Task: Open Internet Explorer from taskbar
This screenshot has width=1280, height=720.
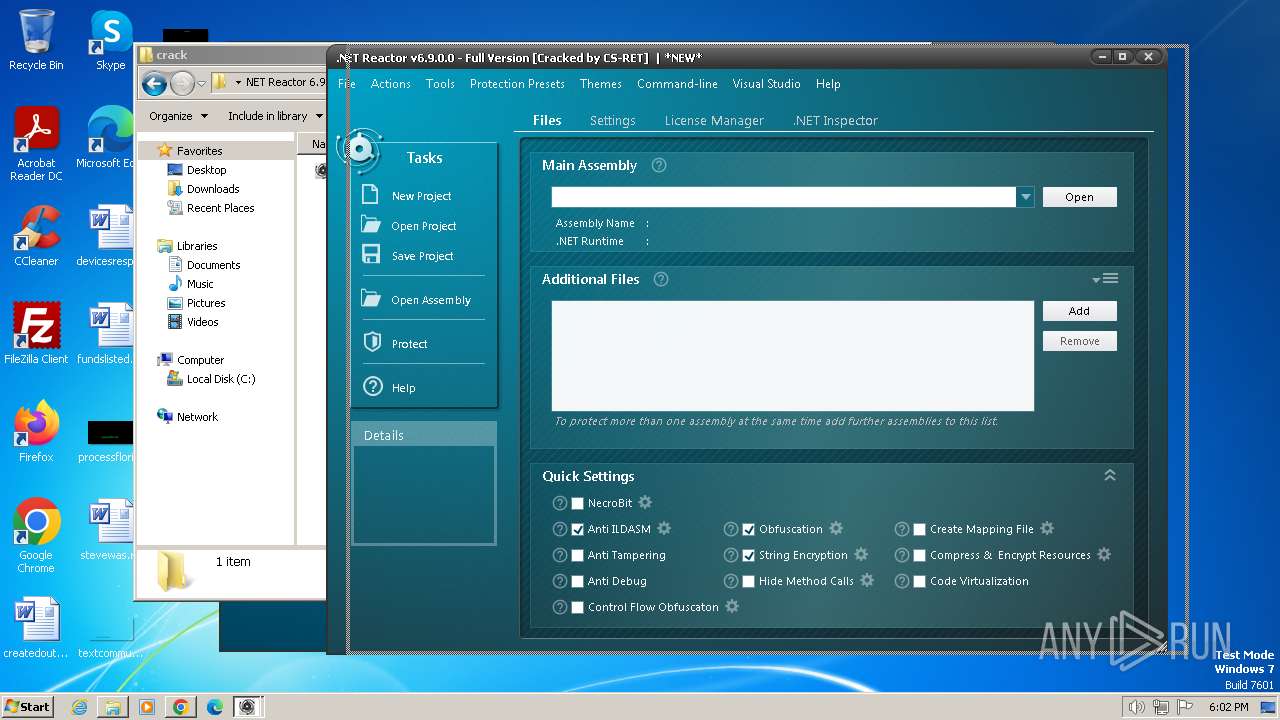Action: tap(79, 707)
